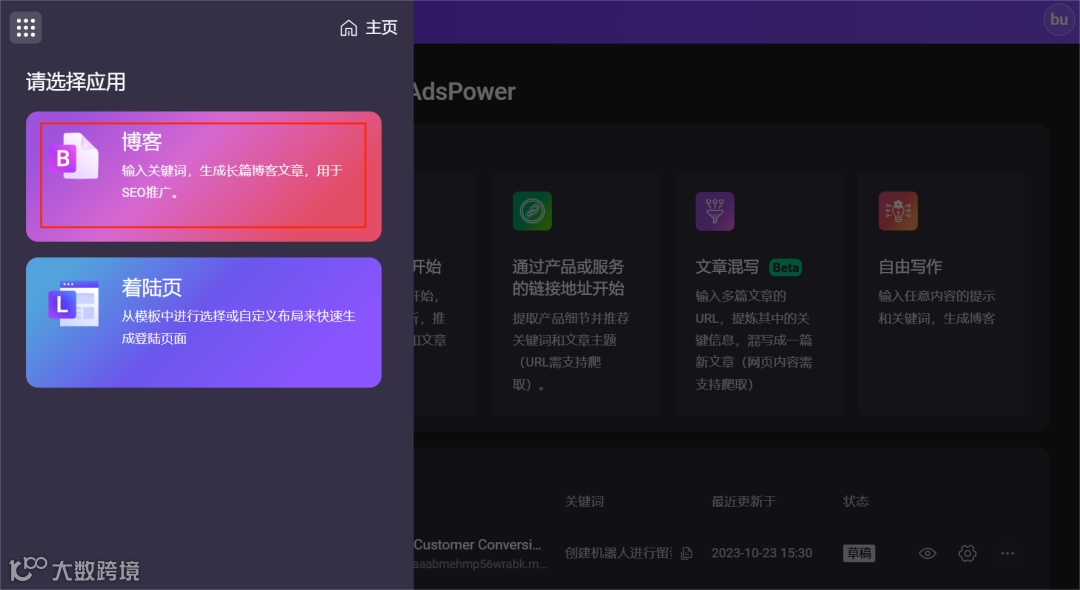Open the Customer Conversi... article link
This screenshot has height=590, width=1080.
[478, 545]
